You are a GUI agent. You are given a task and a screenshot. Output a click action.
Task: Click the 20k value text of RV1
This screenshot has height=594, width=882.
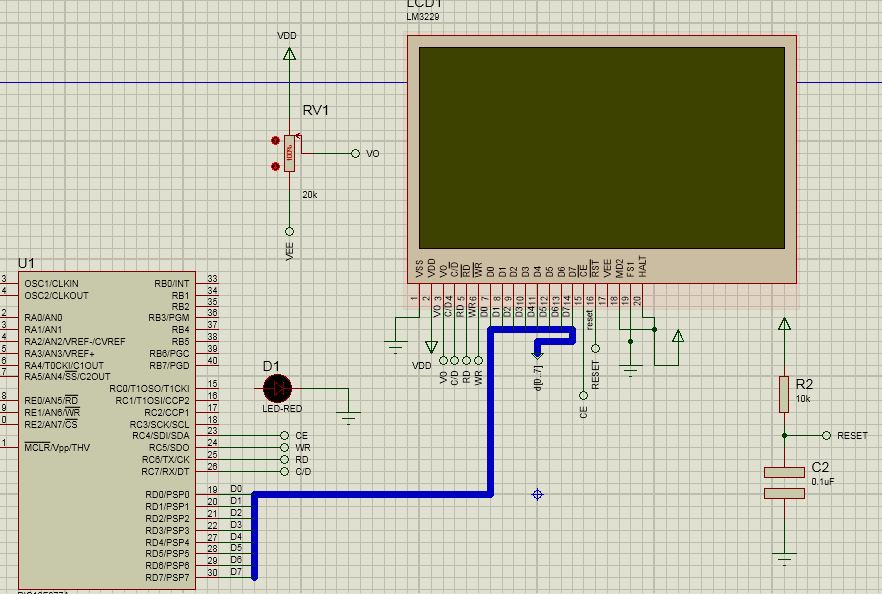tap(310, 195)
